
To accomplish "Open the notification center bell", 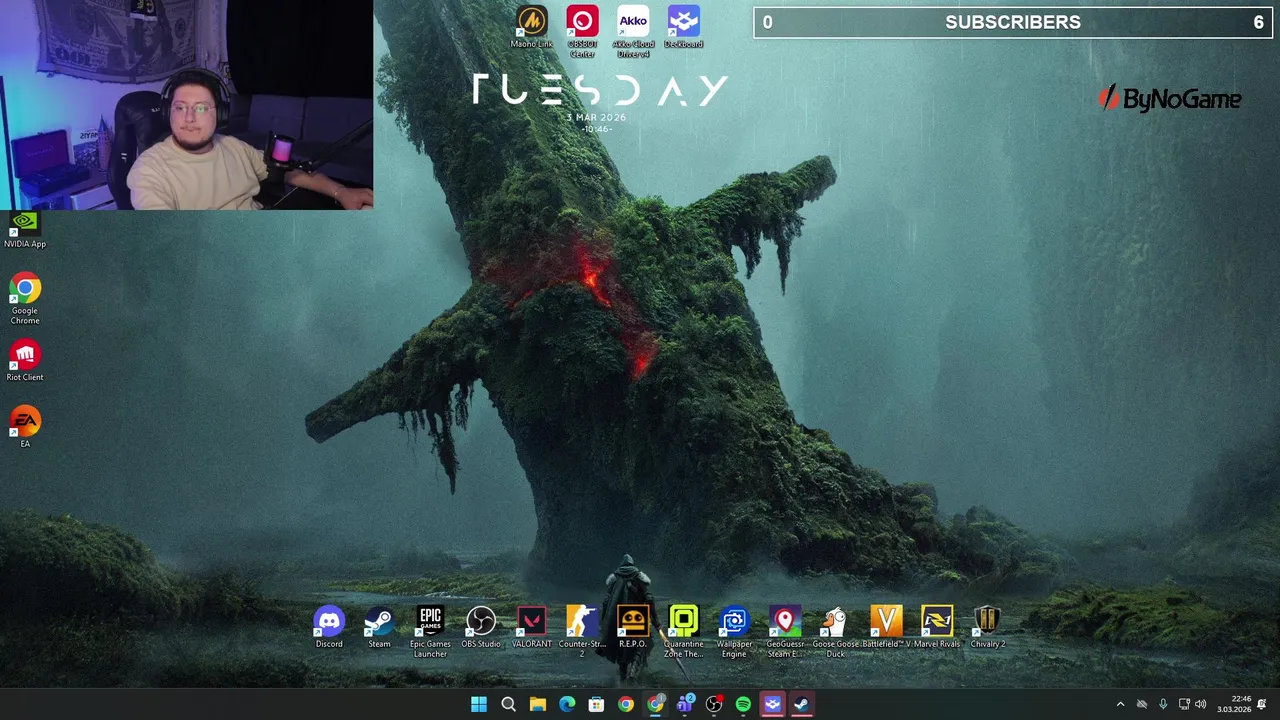I will pos(1263,705).
